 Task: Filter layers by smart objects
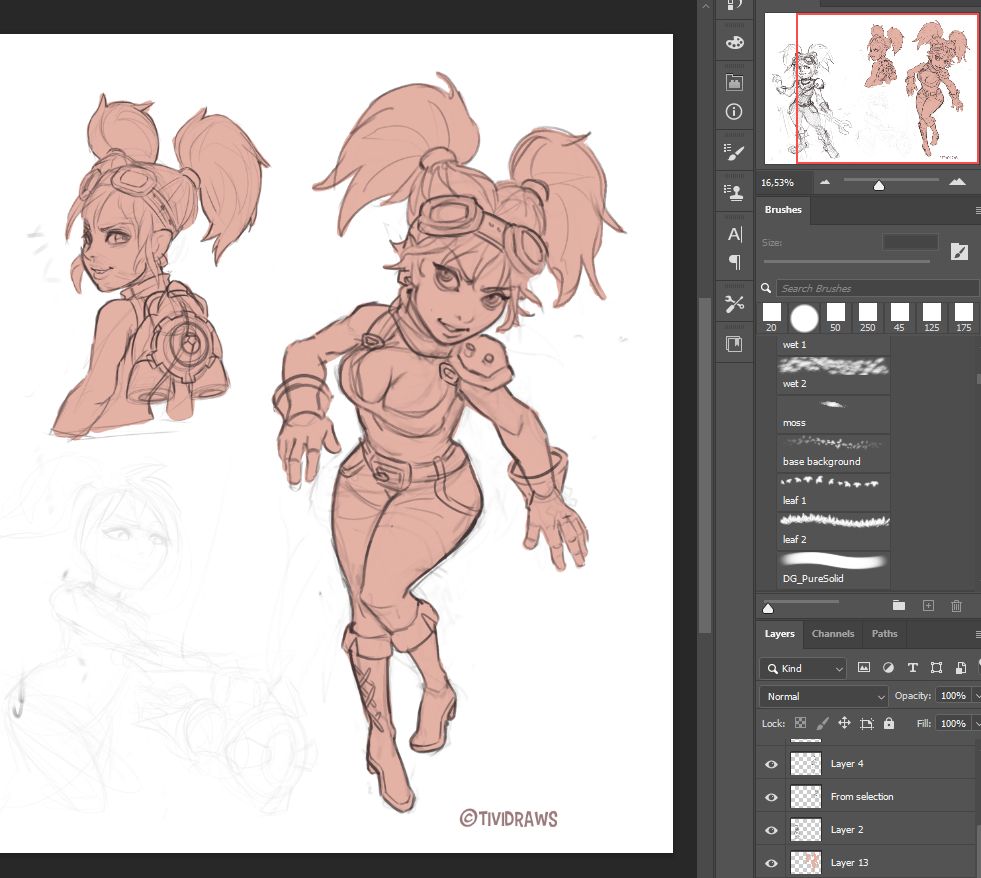tap(960, 668)
